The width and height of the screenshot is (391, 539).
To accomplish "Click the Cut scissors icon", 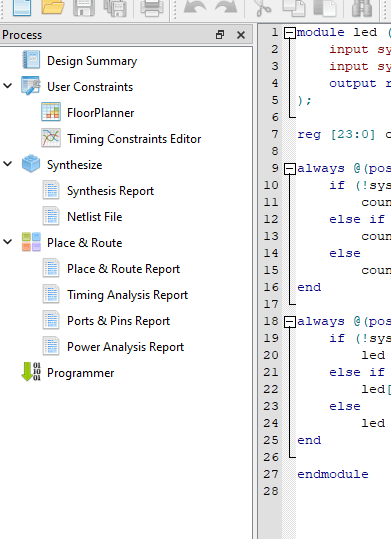I will [263, 8].
